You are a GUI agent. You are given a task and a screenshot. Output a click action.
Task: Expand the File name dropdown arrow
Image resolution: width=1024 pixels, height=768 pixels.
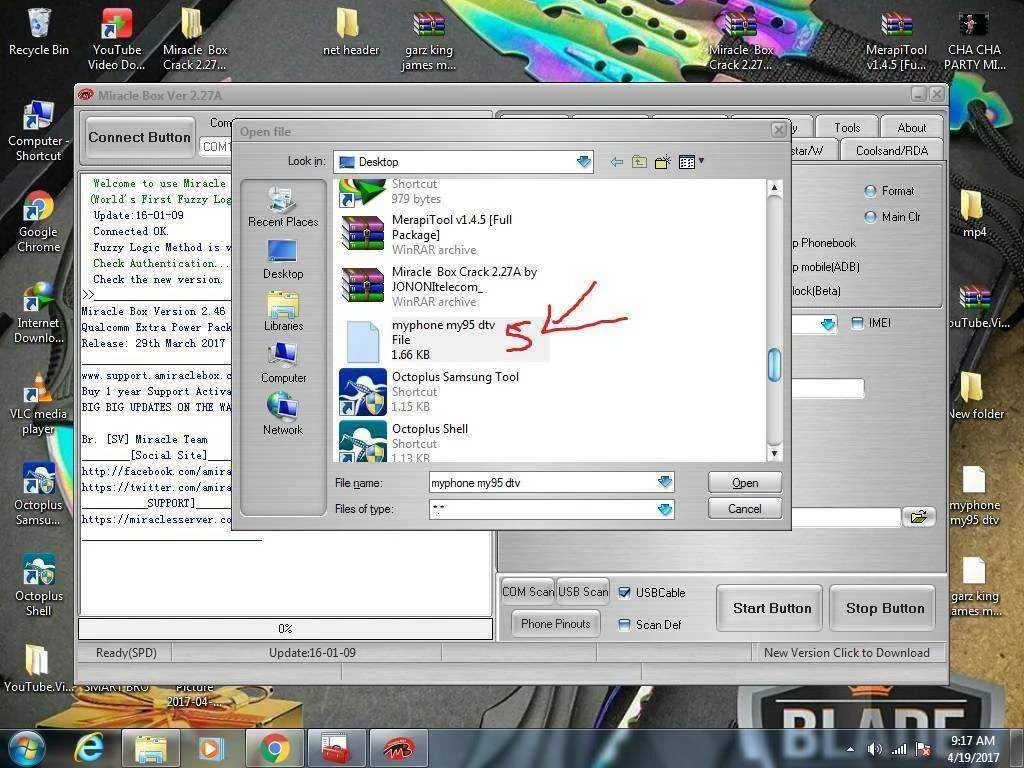(665, 482)
